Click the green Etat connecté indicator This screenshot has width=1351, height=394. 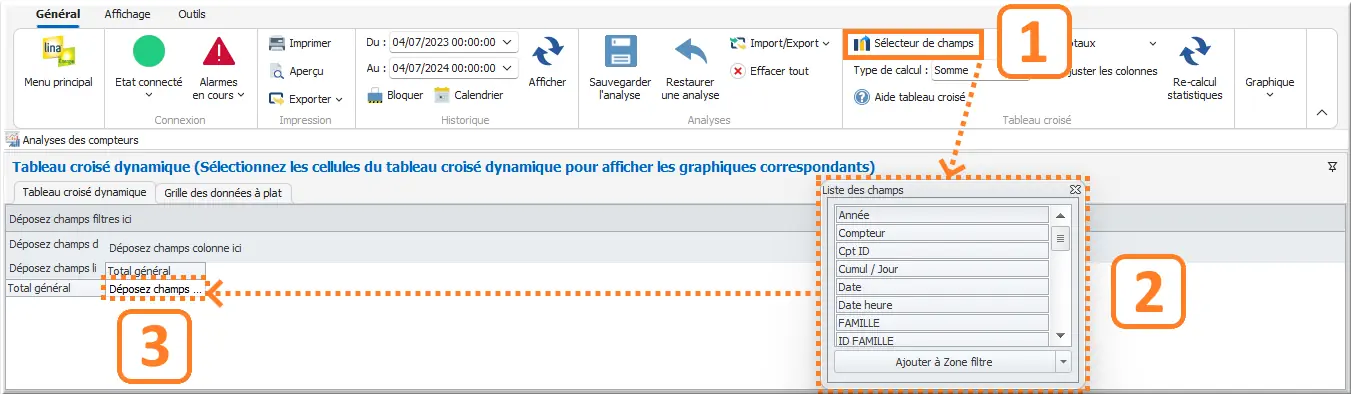coord(149,51)
